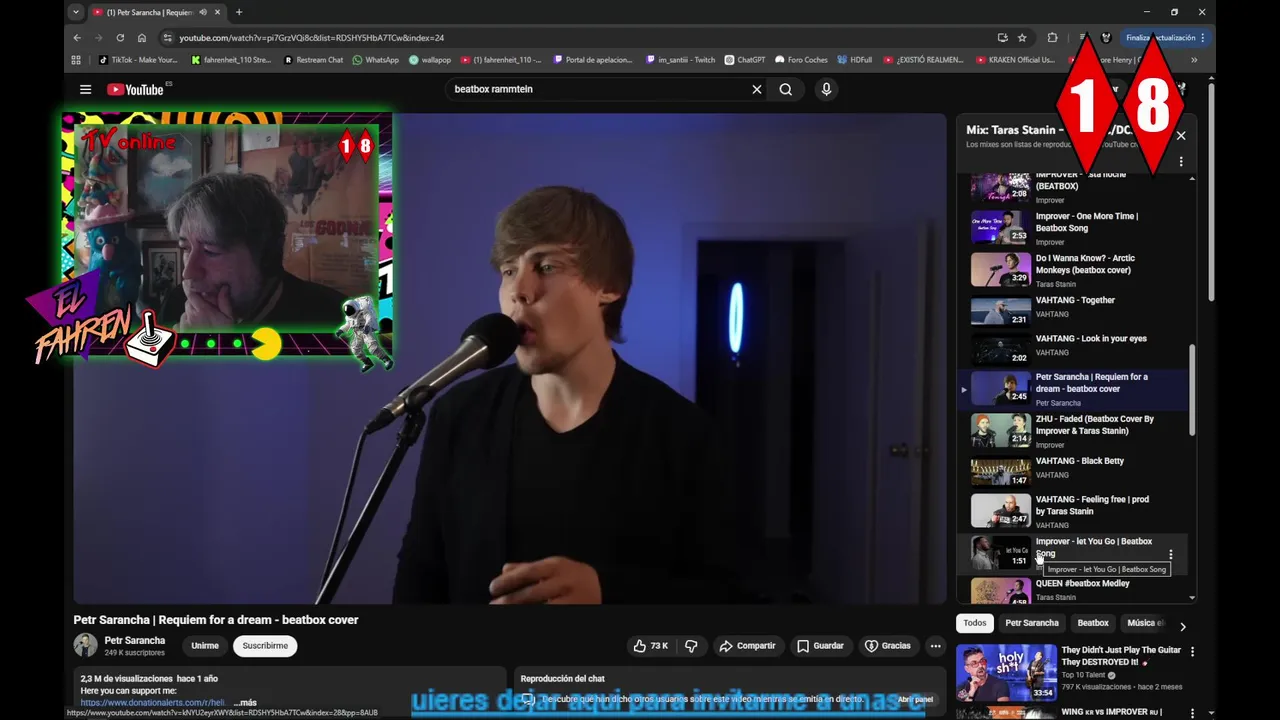This screenshot has height=720, width=1280.
Task: Clear the search text with X
Action: 757,89
